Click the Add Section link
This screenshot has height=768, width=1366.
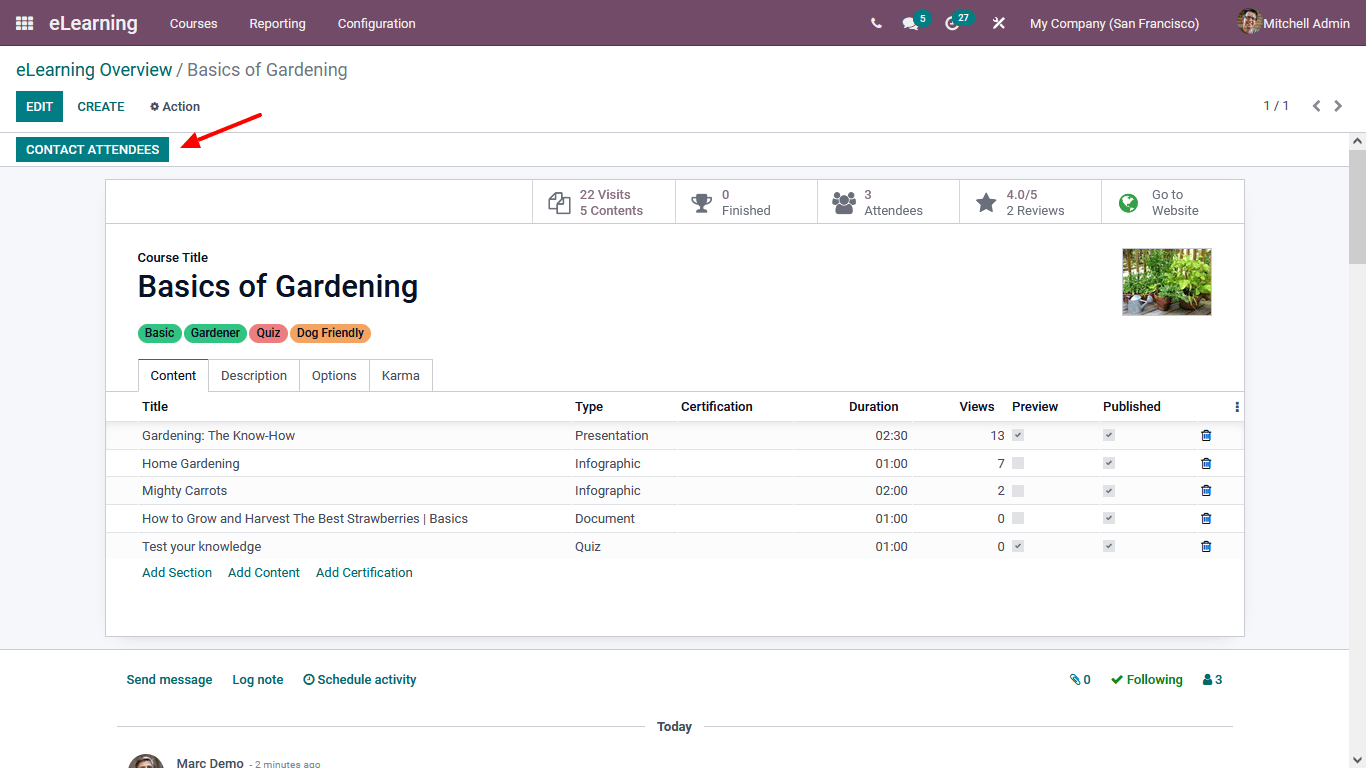click(x=177, y=573)
